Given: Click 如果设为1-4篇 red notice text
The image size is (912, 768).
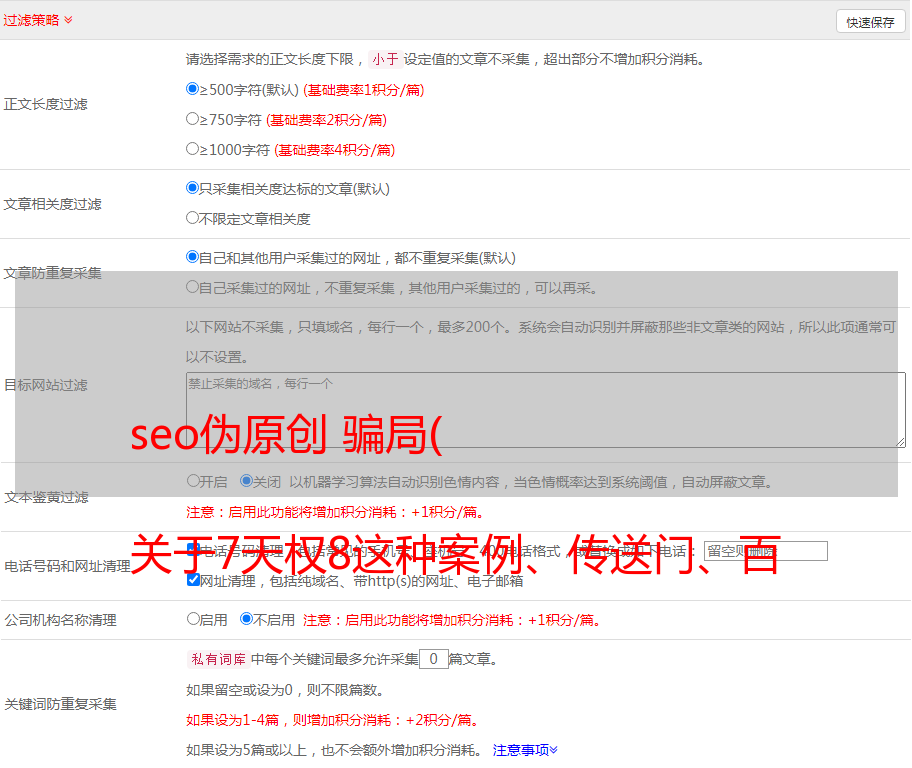Looking at the screenshot, I should pyautogui.click(x=332, y=720).
